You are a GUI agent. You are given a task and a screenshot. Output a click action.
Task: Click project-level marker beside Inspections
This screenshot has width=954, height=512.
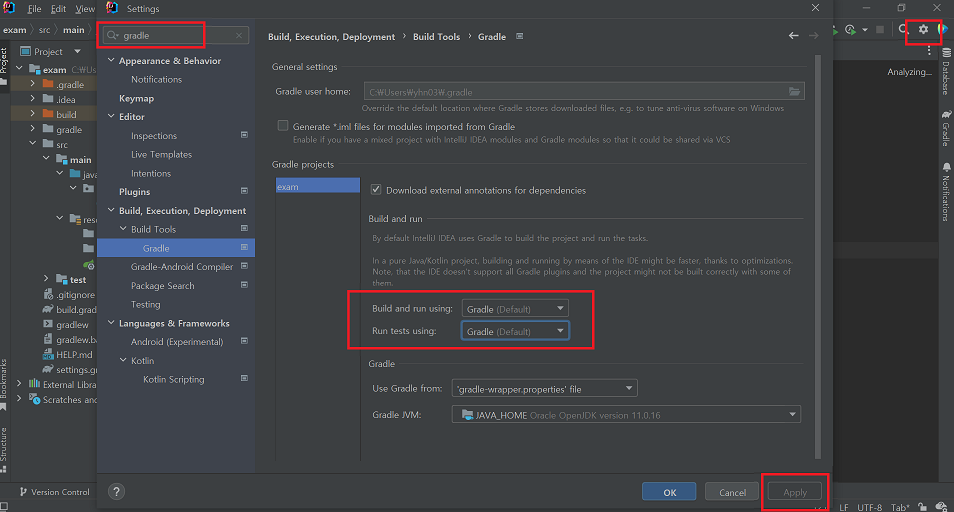point(244,135)
